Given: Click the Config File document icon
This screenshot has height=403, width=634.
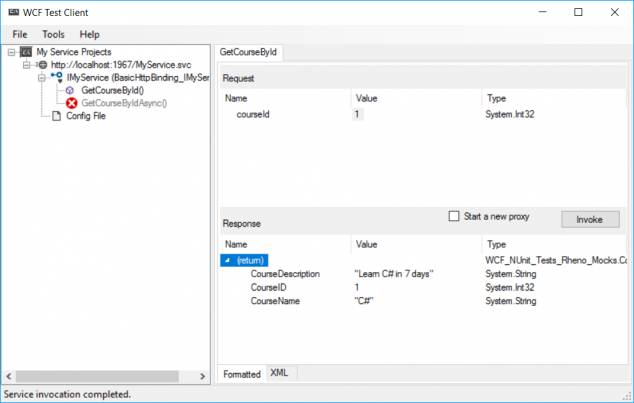Looking at the screenshot, I should click(x=57, y=116).
